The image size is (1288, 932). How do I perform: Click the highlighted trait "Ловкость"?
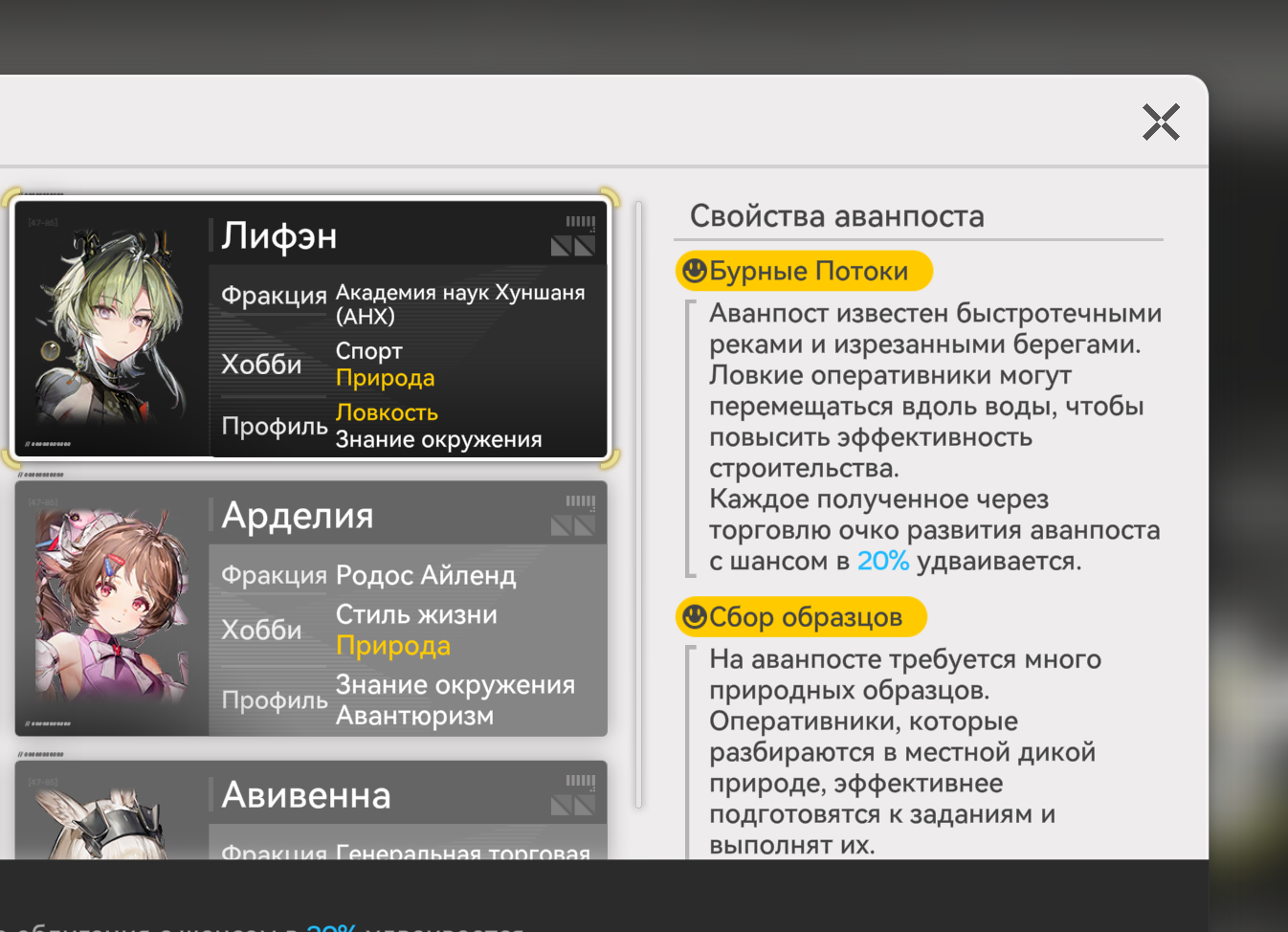(x=388, y=412)
